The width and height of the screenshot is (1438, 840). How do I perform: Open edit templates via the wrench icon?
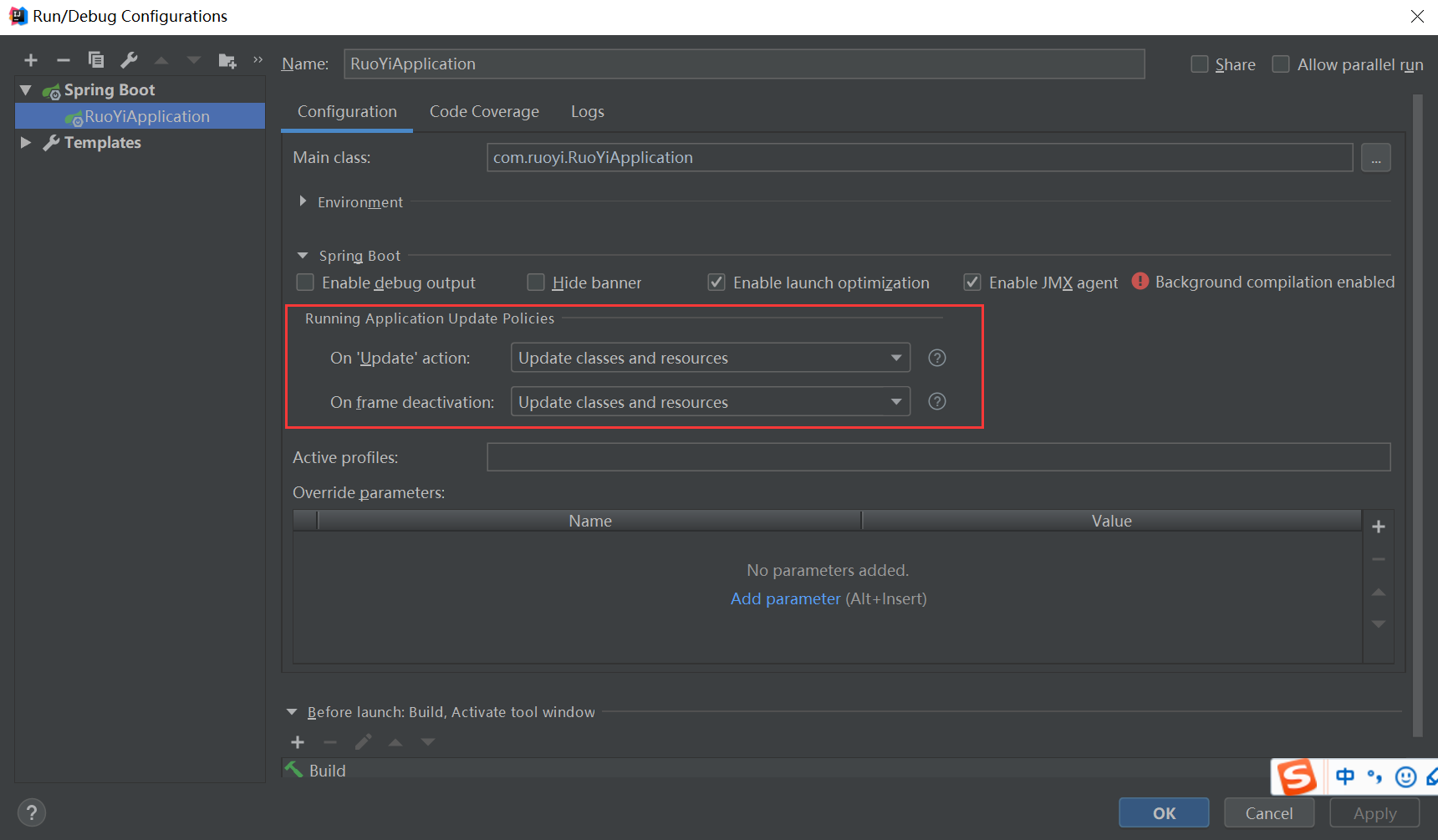(129, 59)
